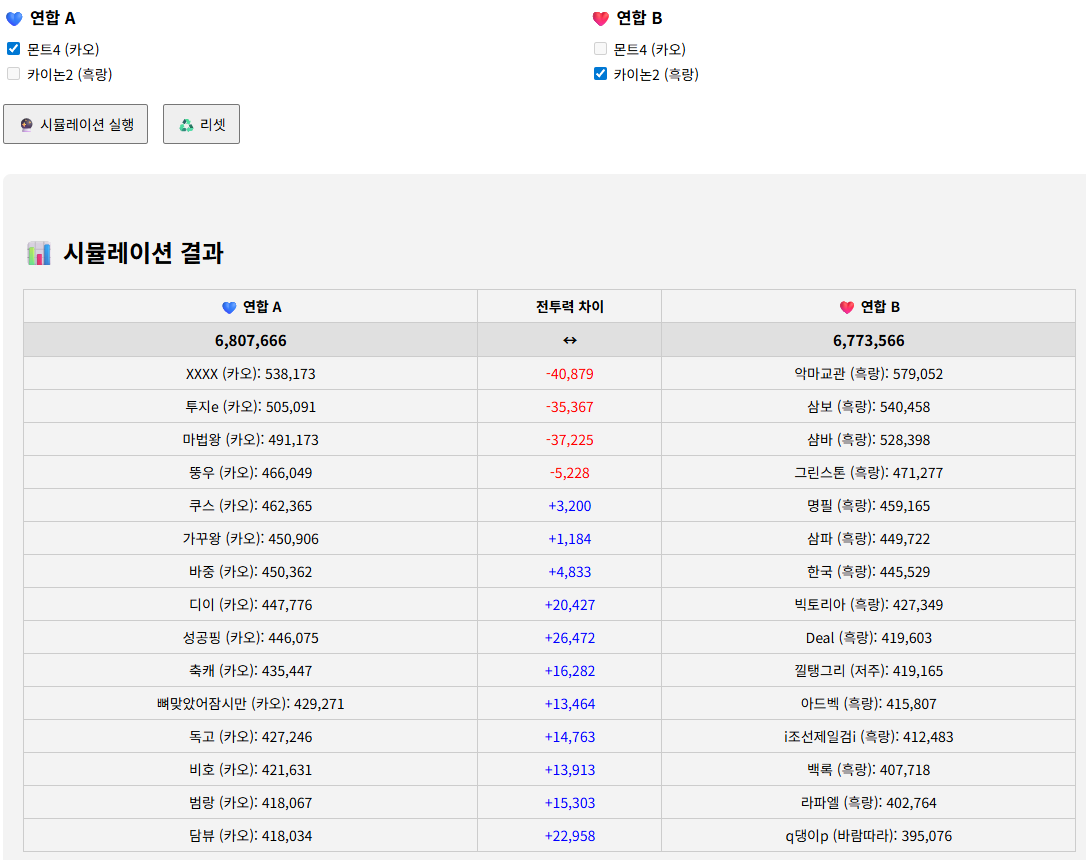Toggle 카이논2 (흑랑) checkbox under 연합 A
1086x860 pixels.
click(14, 73)
